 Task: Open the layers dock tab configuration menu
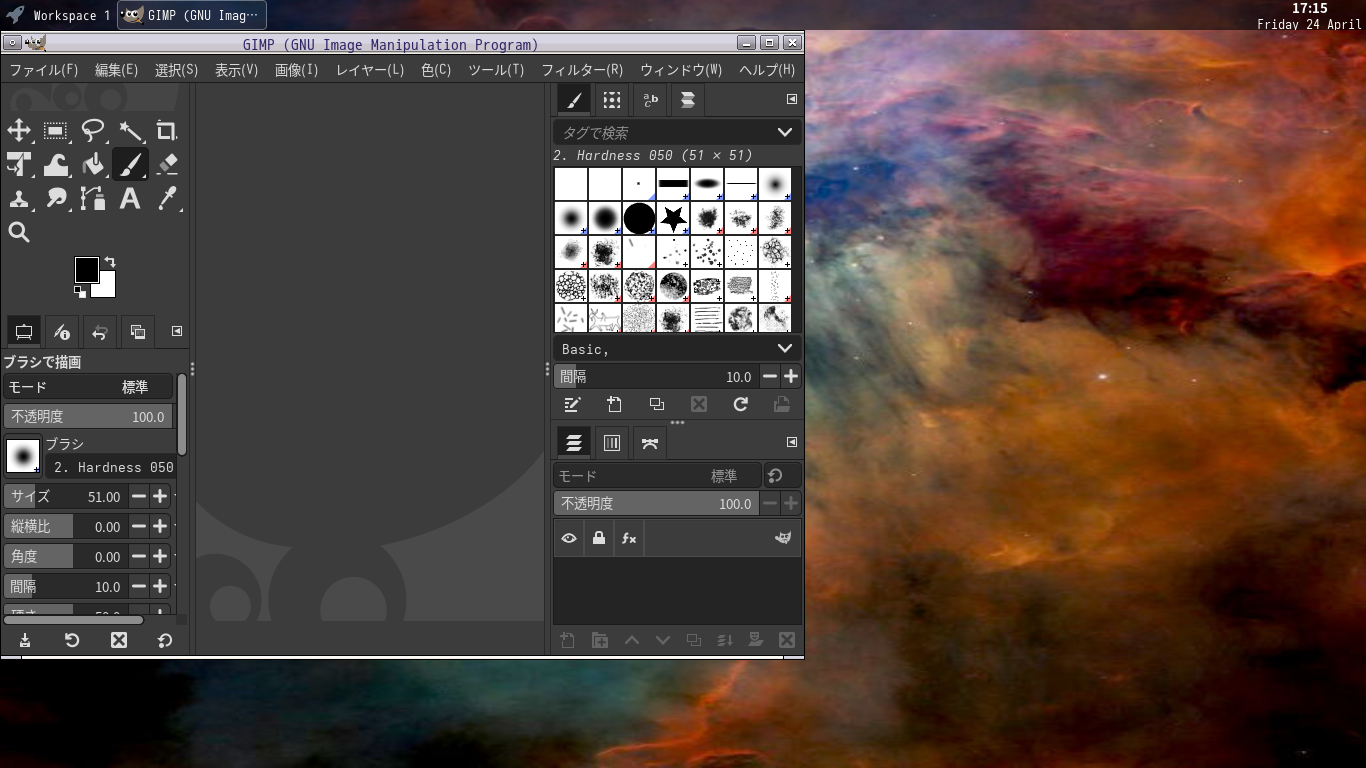tap(792, 442)
